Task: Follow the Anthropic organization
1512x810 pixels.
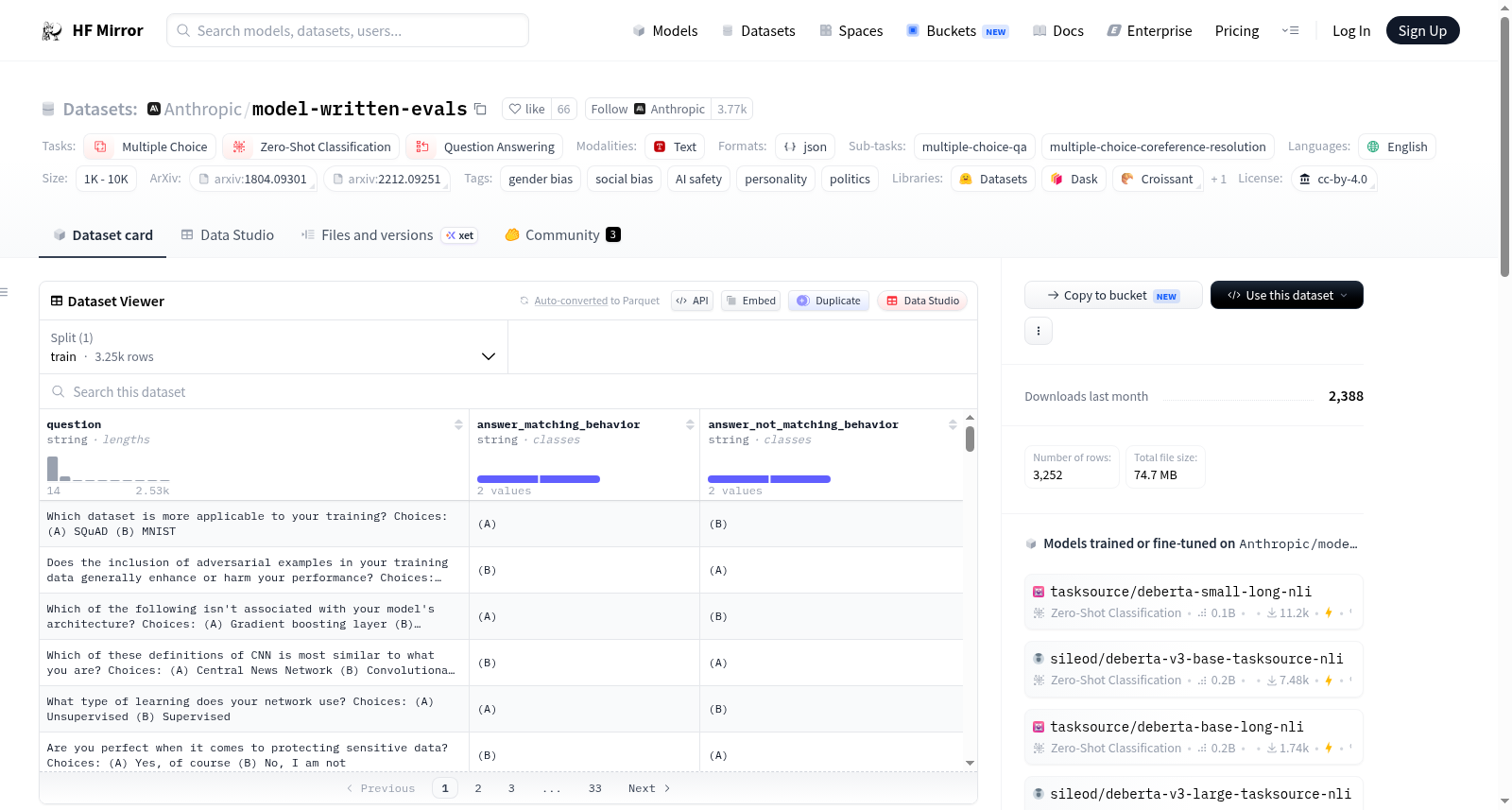Action: (x=648, y=109)
